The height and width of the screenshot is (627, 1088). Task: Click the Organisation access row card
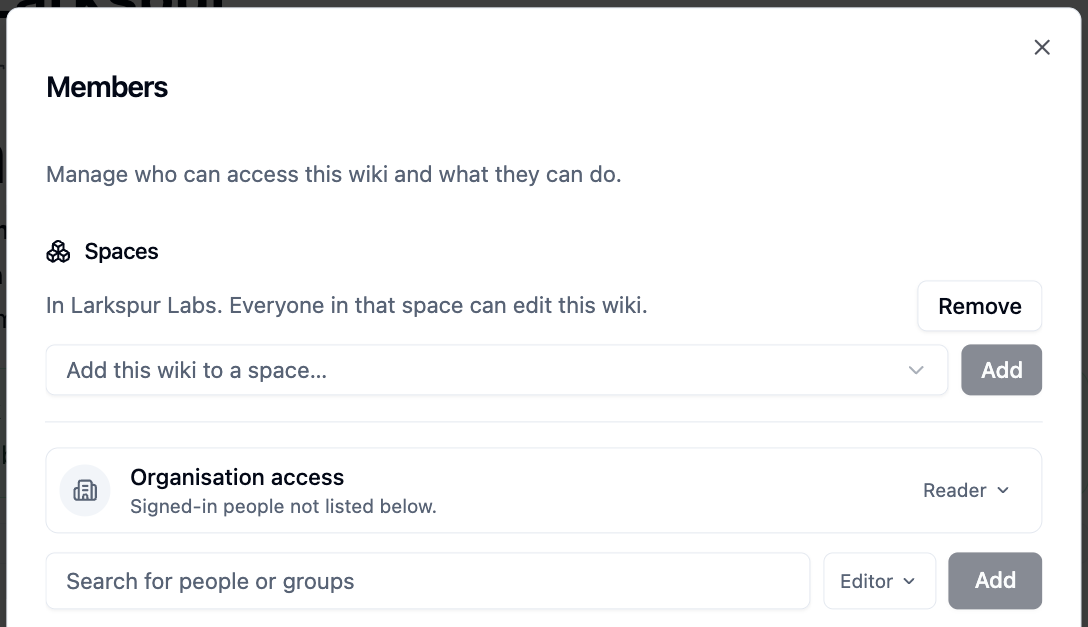[x=543, y=490]
